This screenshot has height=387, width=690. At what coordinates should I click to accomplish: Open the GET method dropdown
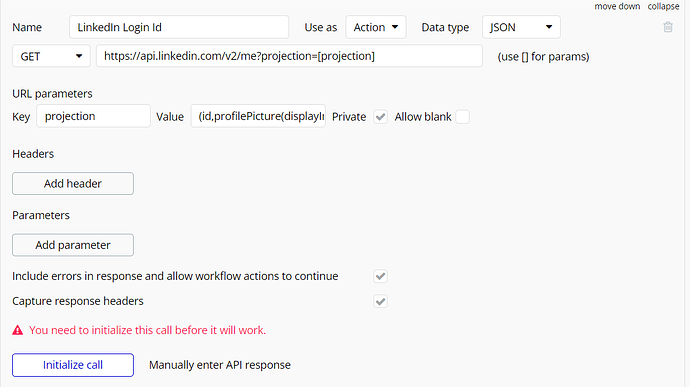tap(51, 56)
